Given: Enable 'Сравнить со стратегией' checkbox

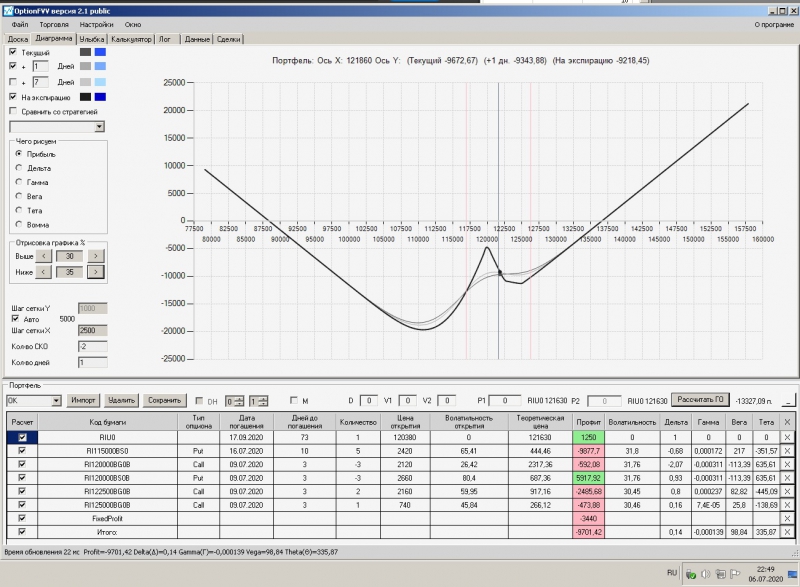Looking at the screenshot, I should tap(12, 112).
